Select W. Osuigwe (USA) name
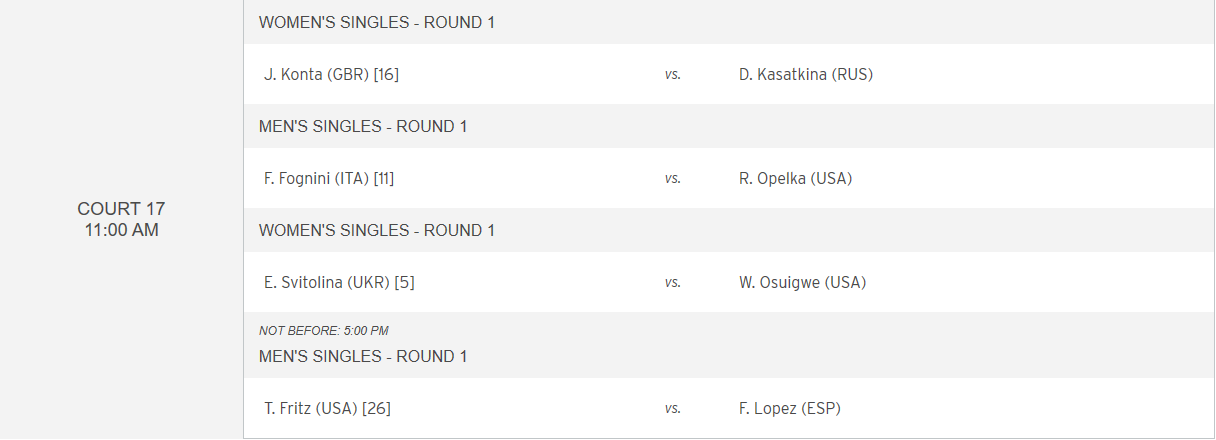 point(803,282)
